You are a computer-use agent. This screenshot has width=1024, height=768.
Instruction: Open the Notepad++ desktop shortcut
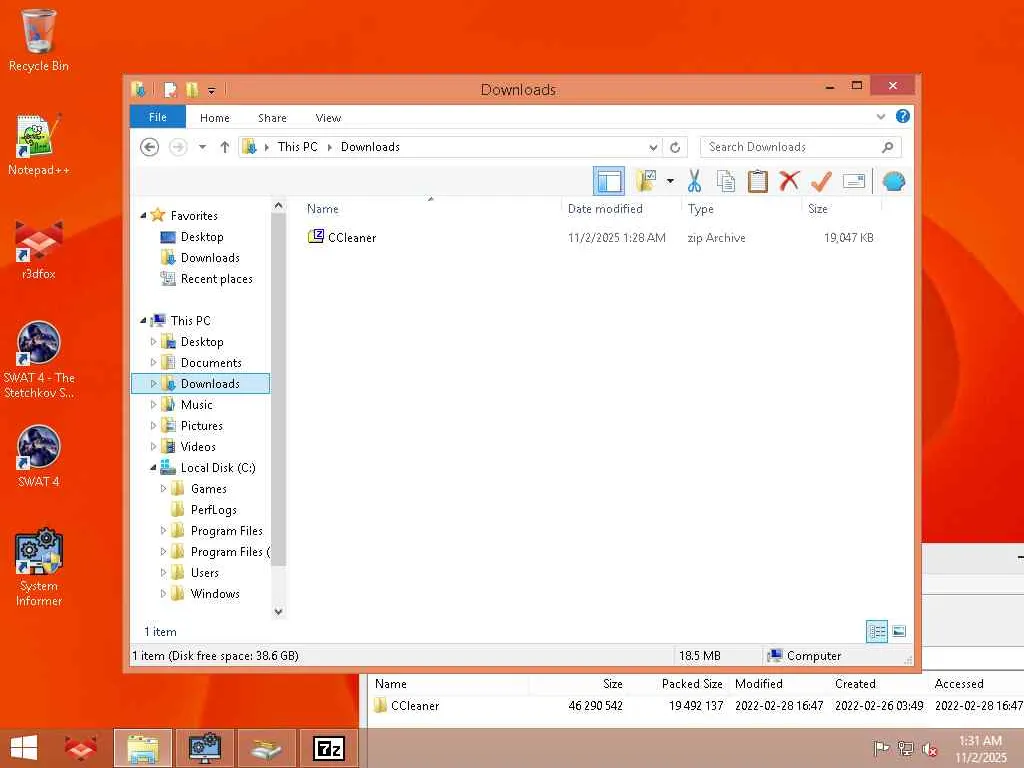click(39, 145)
